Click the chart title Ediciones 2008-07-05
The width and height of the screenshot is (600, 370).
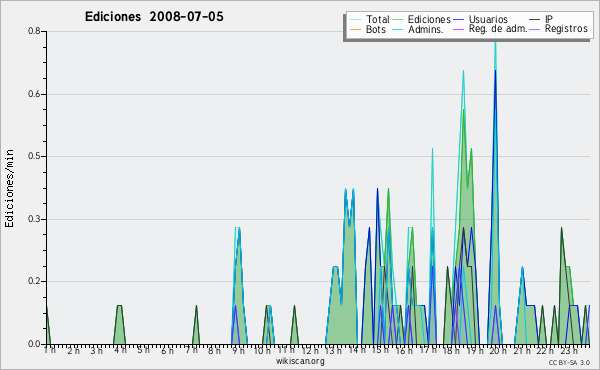(154, 17)
